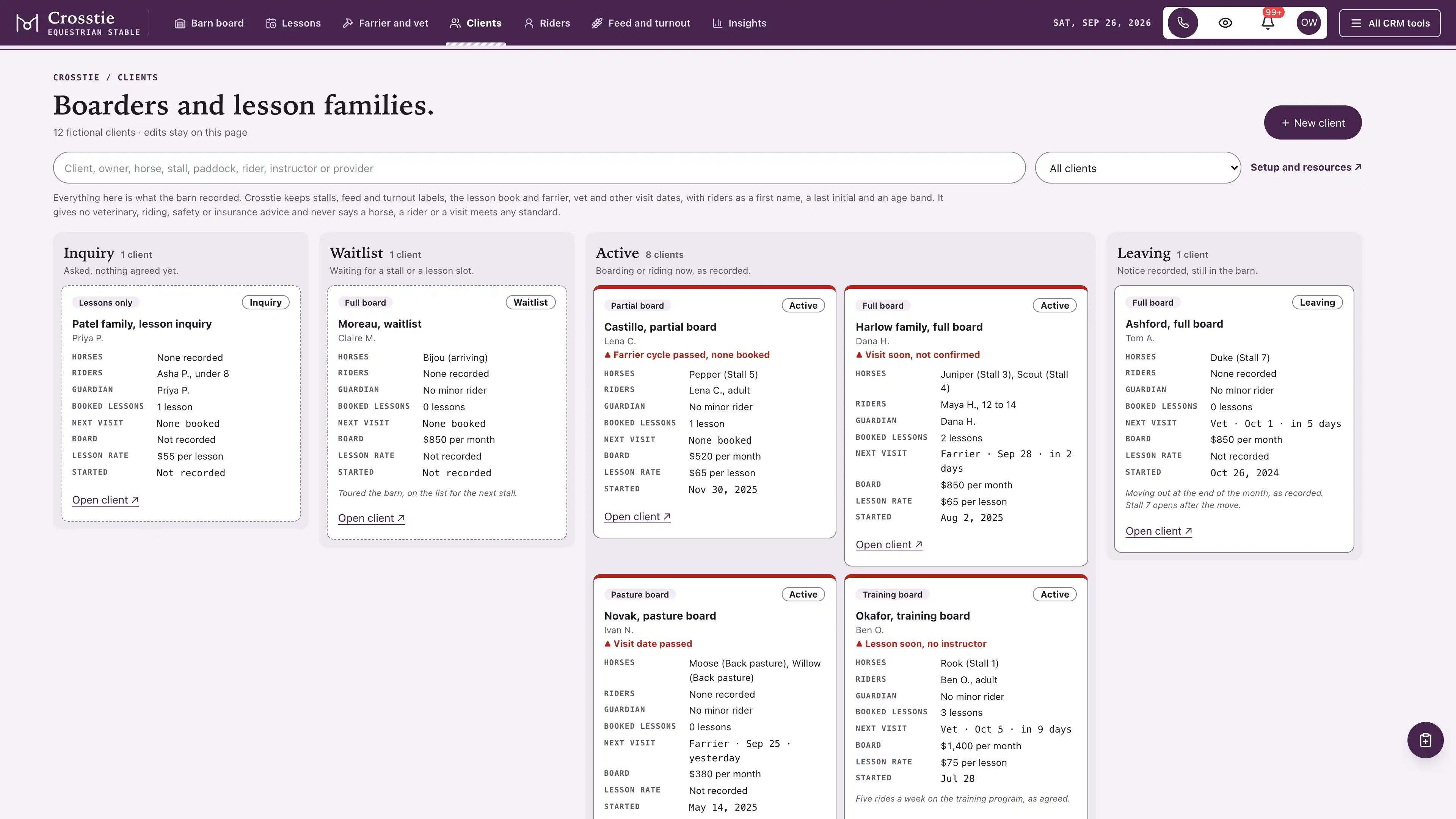1456x819 pixels.
Task: Open the Lessons tab label
Action: (301, 23)
